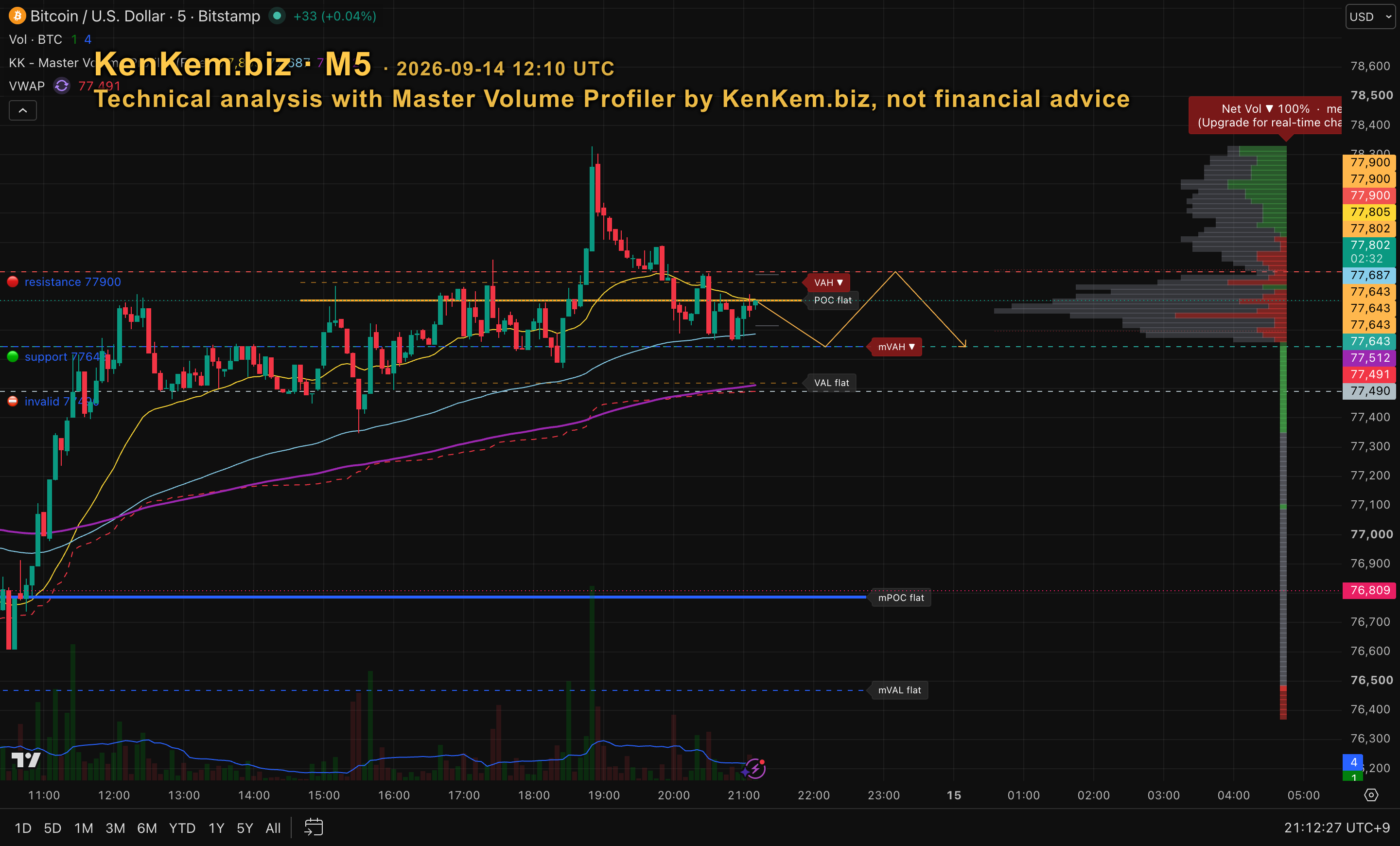Click the invalid level stop icon
This screenshot has width=1400, height=846.
pyautogui.click(x=13, y=401)
